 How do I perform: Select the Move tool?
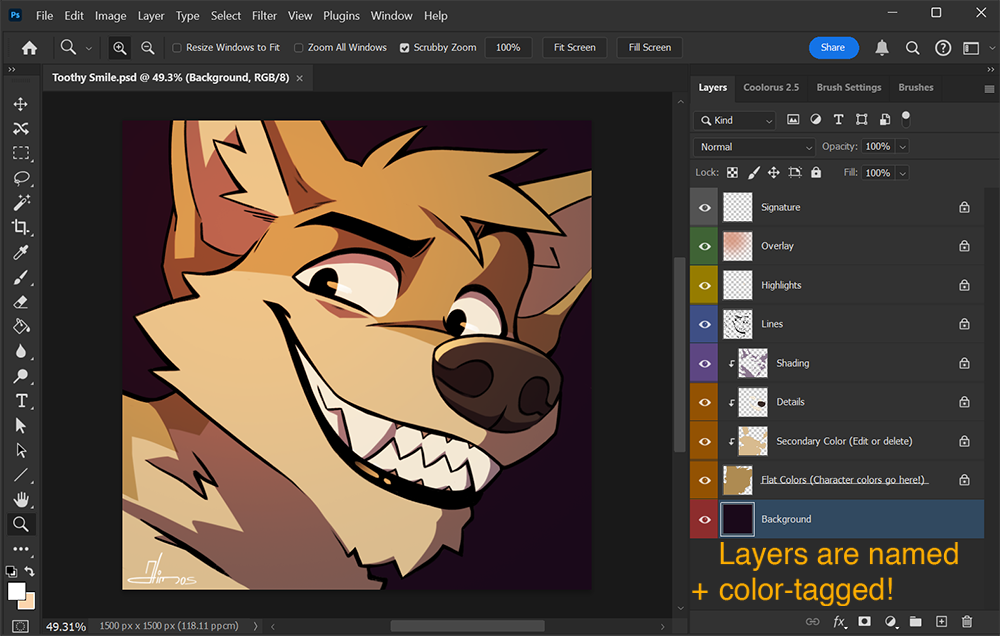pos(20,104)
